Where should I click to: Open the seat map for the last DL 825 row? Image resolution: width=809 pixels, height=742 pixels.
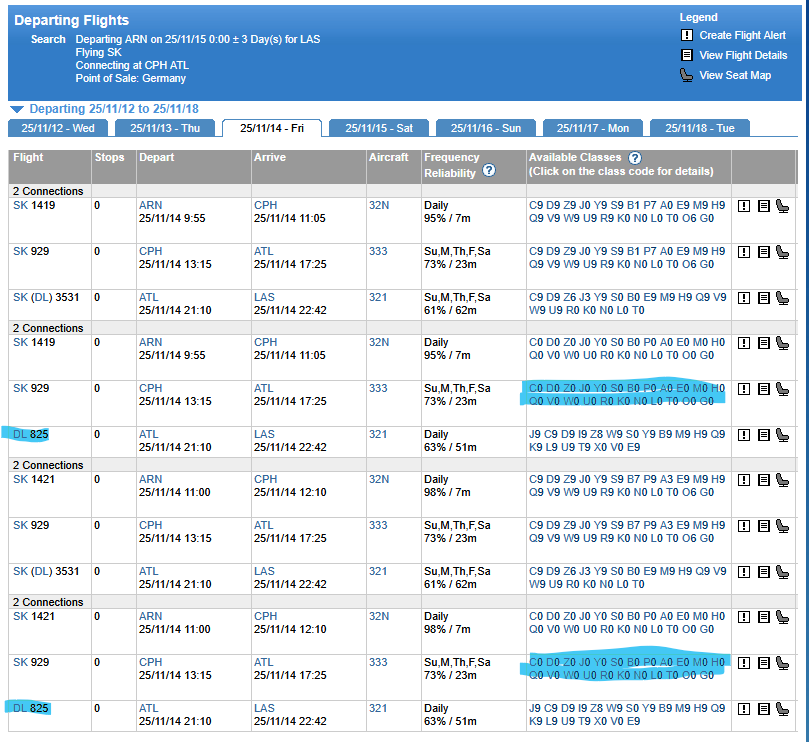pos(782,709)
